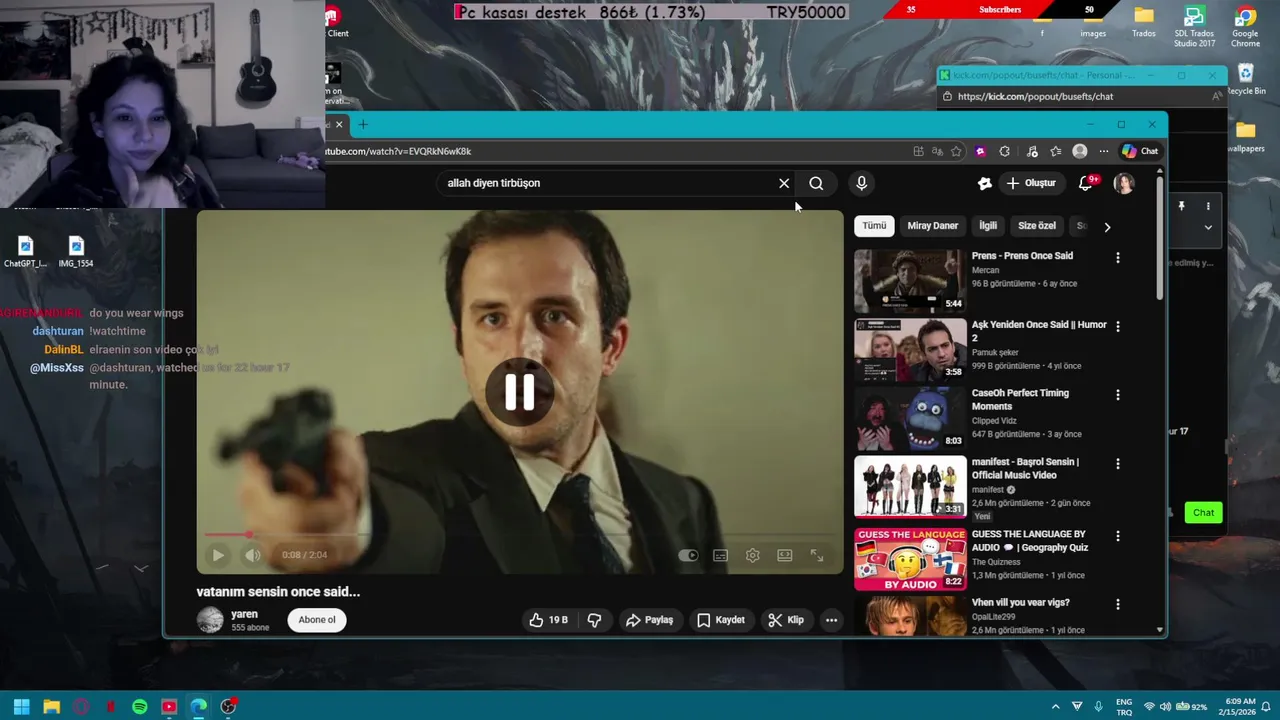Open OBS Studio from the taskbar
Viewport: 1280px width, 720px height.
click(228, 707)
